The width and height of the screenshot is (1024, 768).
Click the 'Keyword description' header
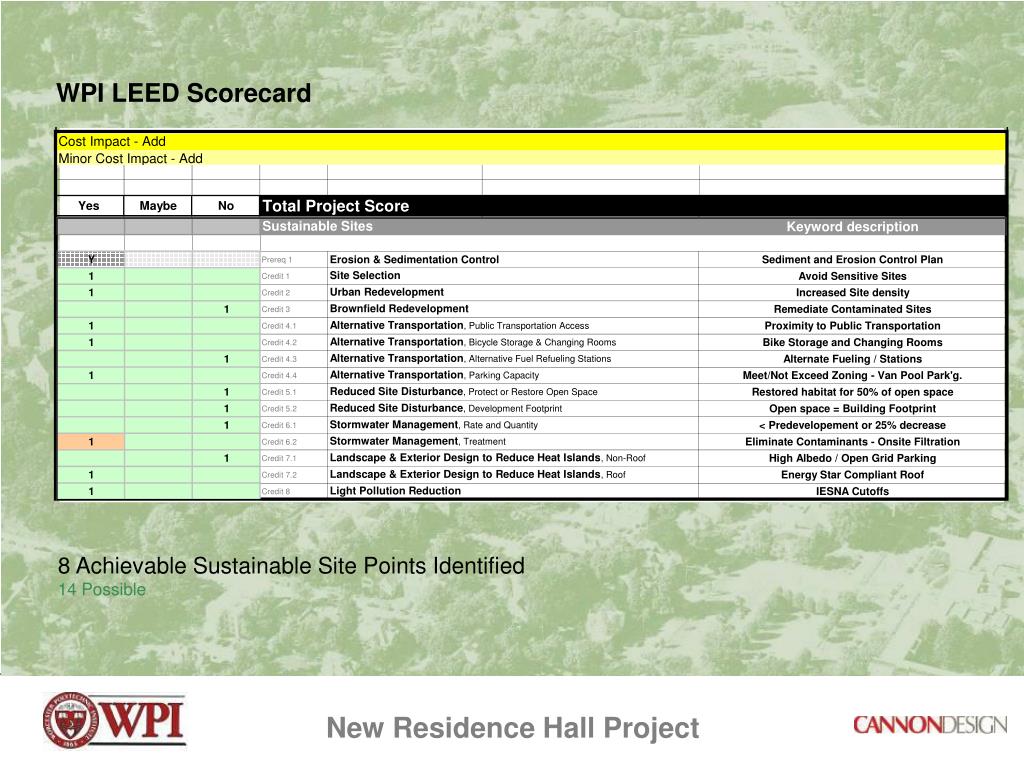(852, 227)
